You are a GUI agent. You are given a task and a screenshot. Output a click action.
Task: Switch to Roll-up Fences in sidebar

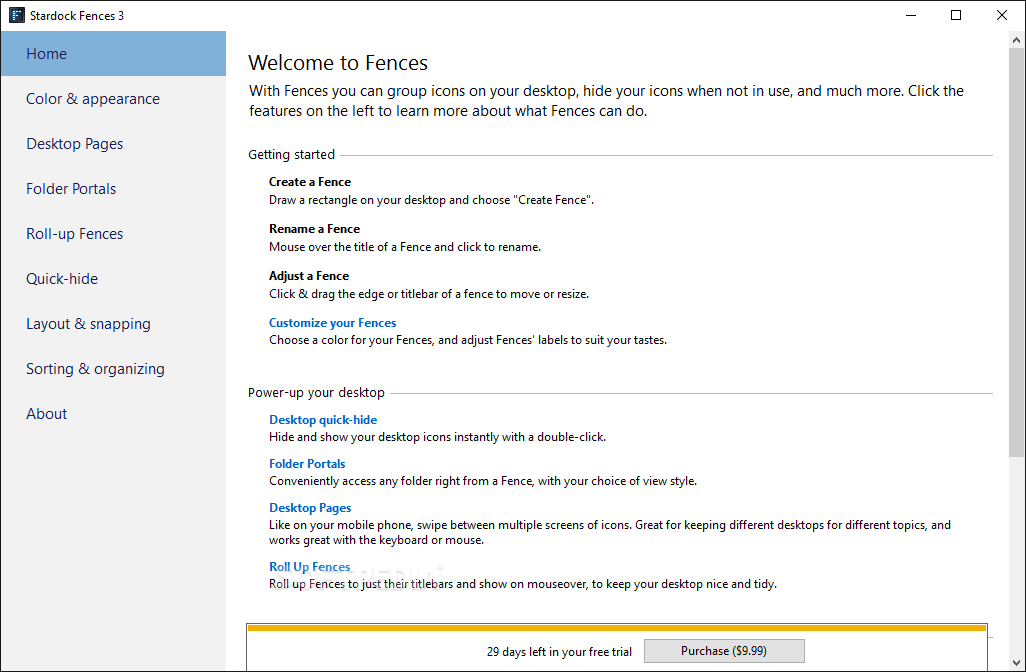coord(113,234)
